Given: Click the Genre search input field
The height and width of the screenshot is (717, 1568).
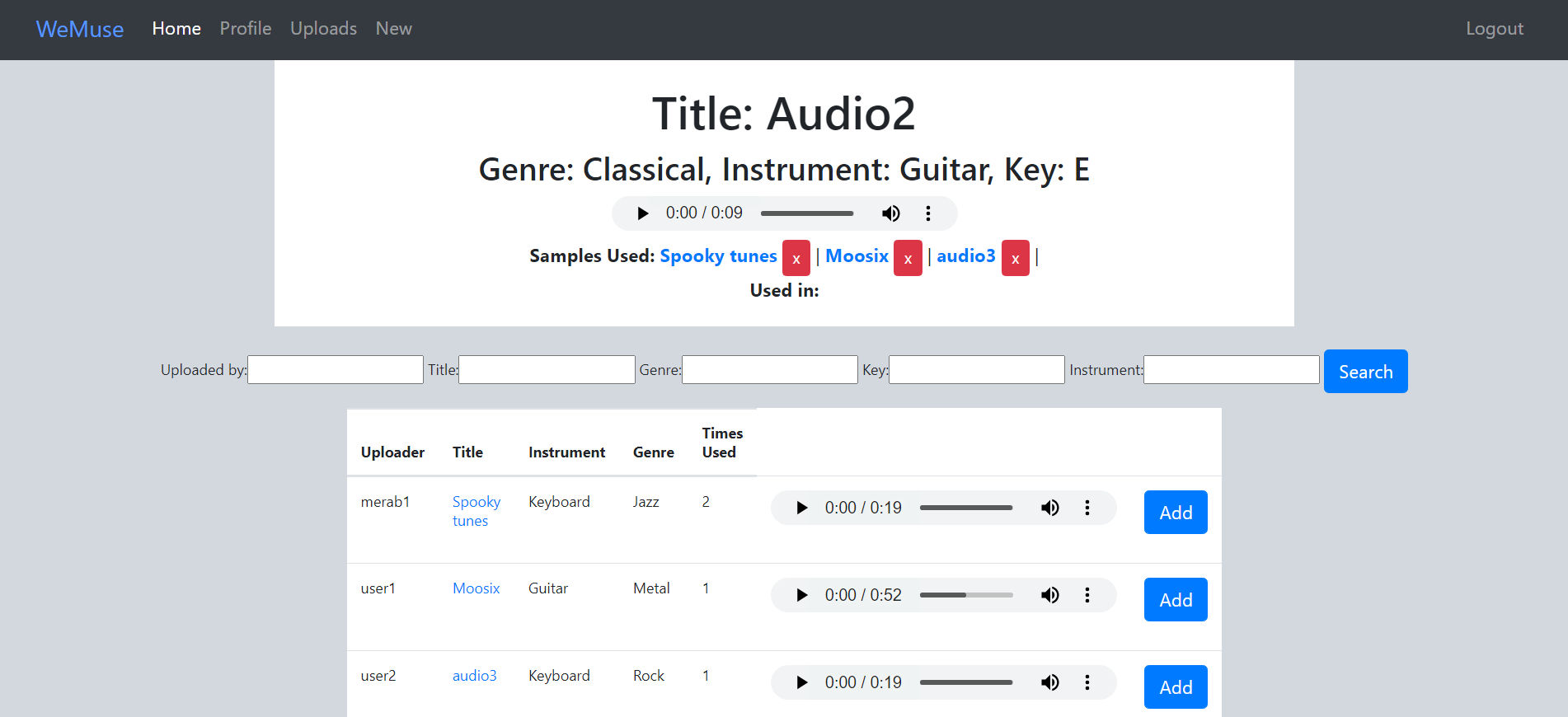Looking at the screenshot, I should (768, 369).
